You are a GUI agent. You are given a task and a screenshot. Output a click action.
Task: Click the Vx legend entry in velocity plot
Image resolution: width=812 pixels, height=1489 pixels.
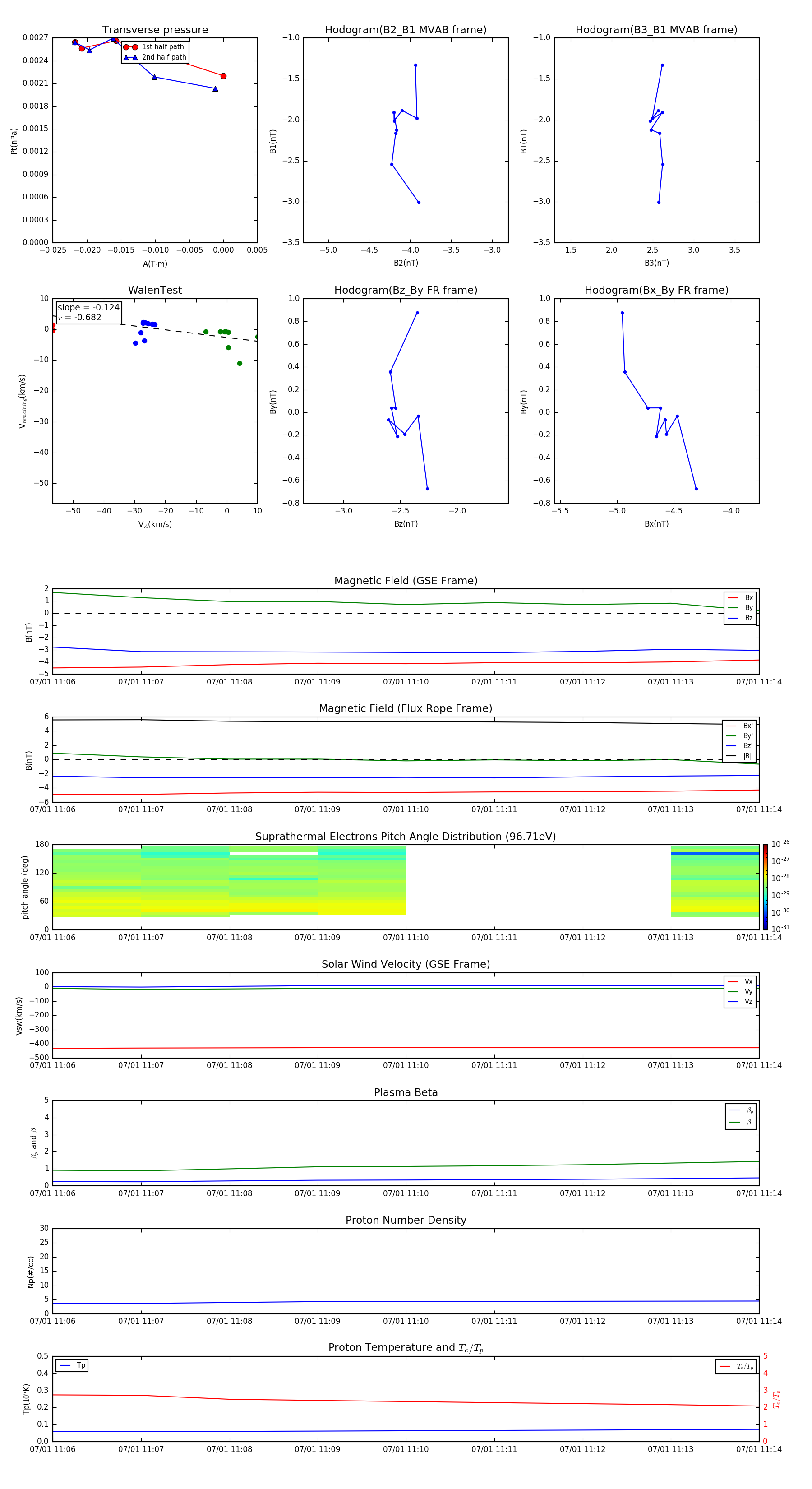pyautogui.click(x=740, y=981)
